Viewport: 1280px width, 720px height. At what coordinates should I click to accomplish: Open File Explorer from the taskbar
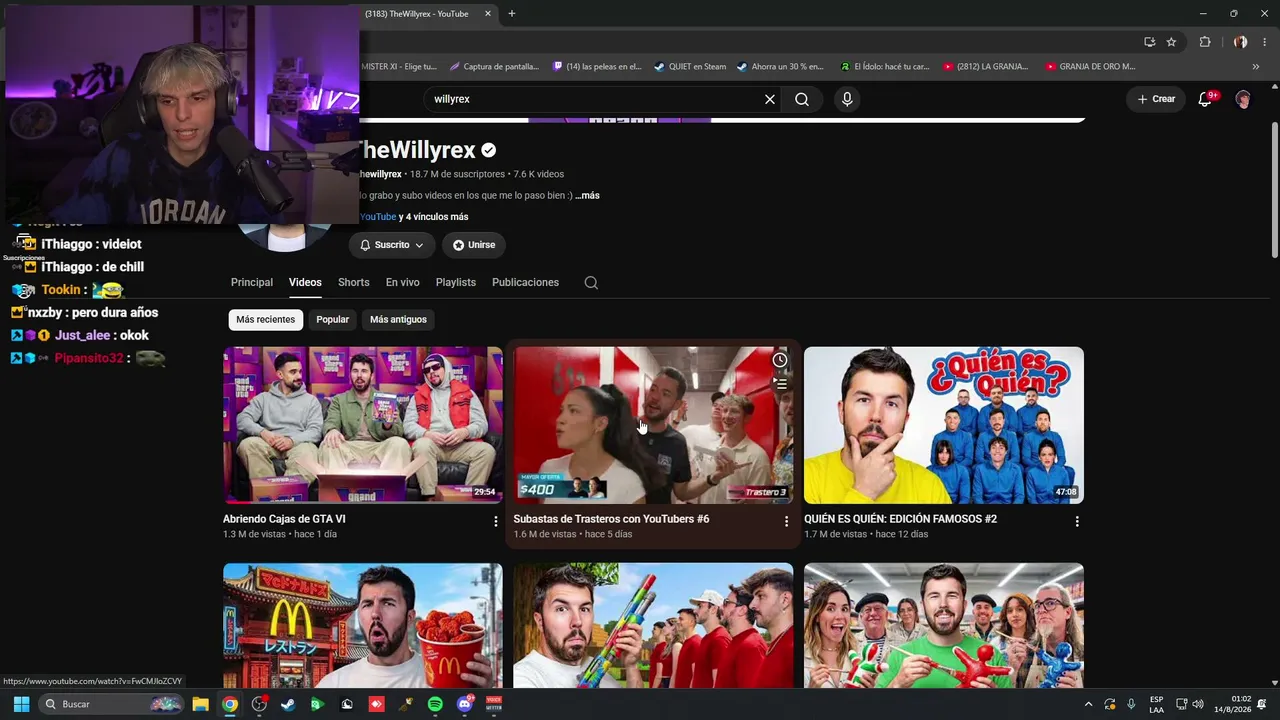click(x=200, y=704)
